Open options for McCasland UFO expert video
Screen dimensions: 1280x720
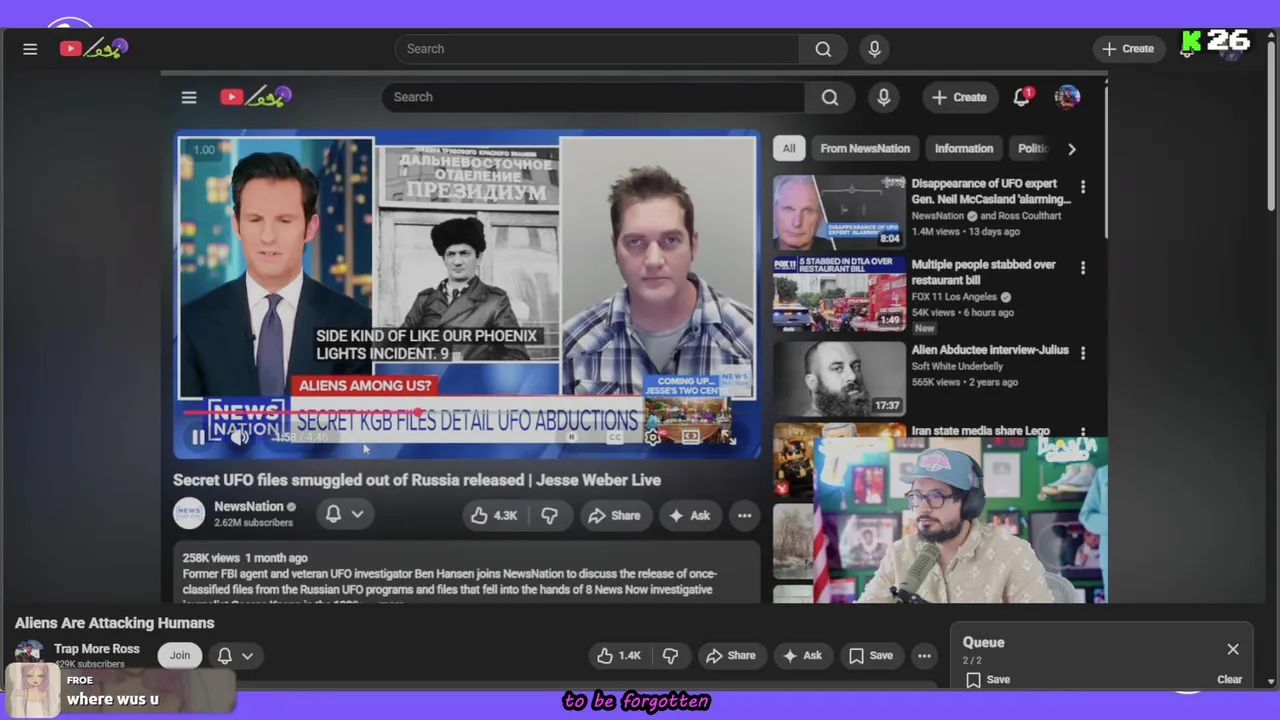pos(1082,187)
